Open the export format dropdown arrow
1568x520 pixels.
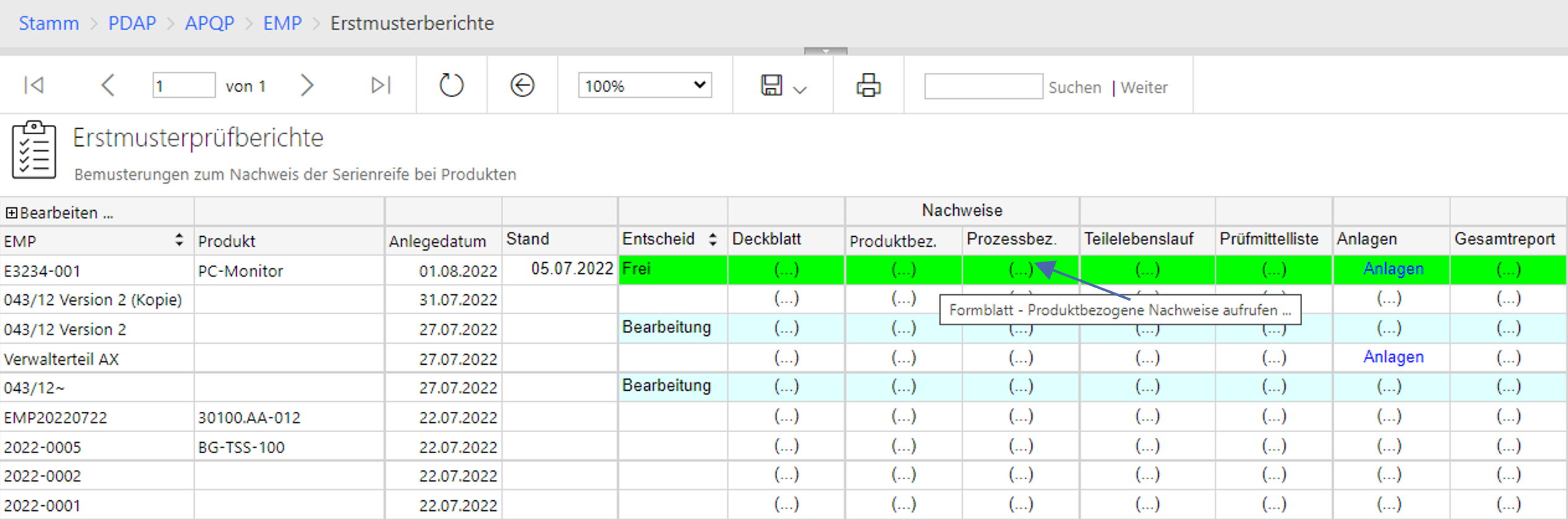pyautogui.click(x=800, y=90)
